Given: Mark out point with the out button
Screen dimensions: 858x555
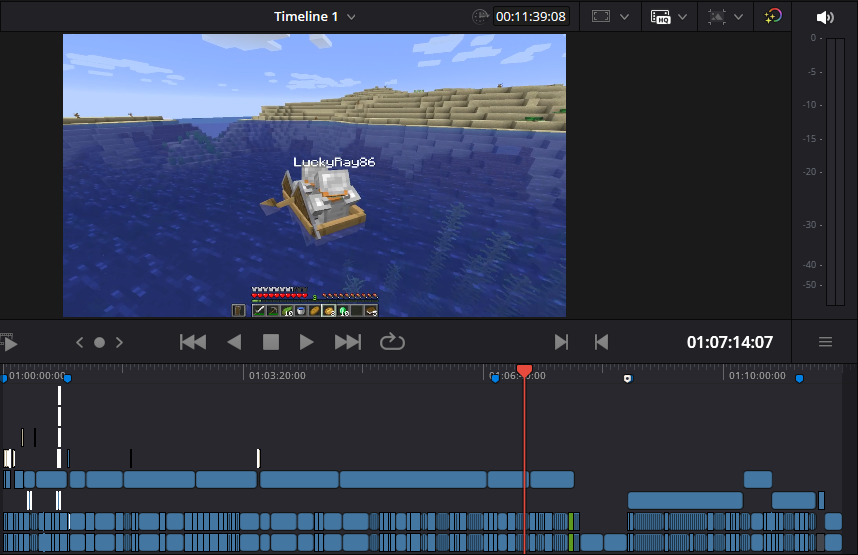Looking at the screenshot, I should coord(601,343).
